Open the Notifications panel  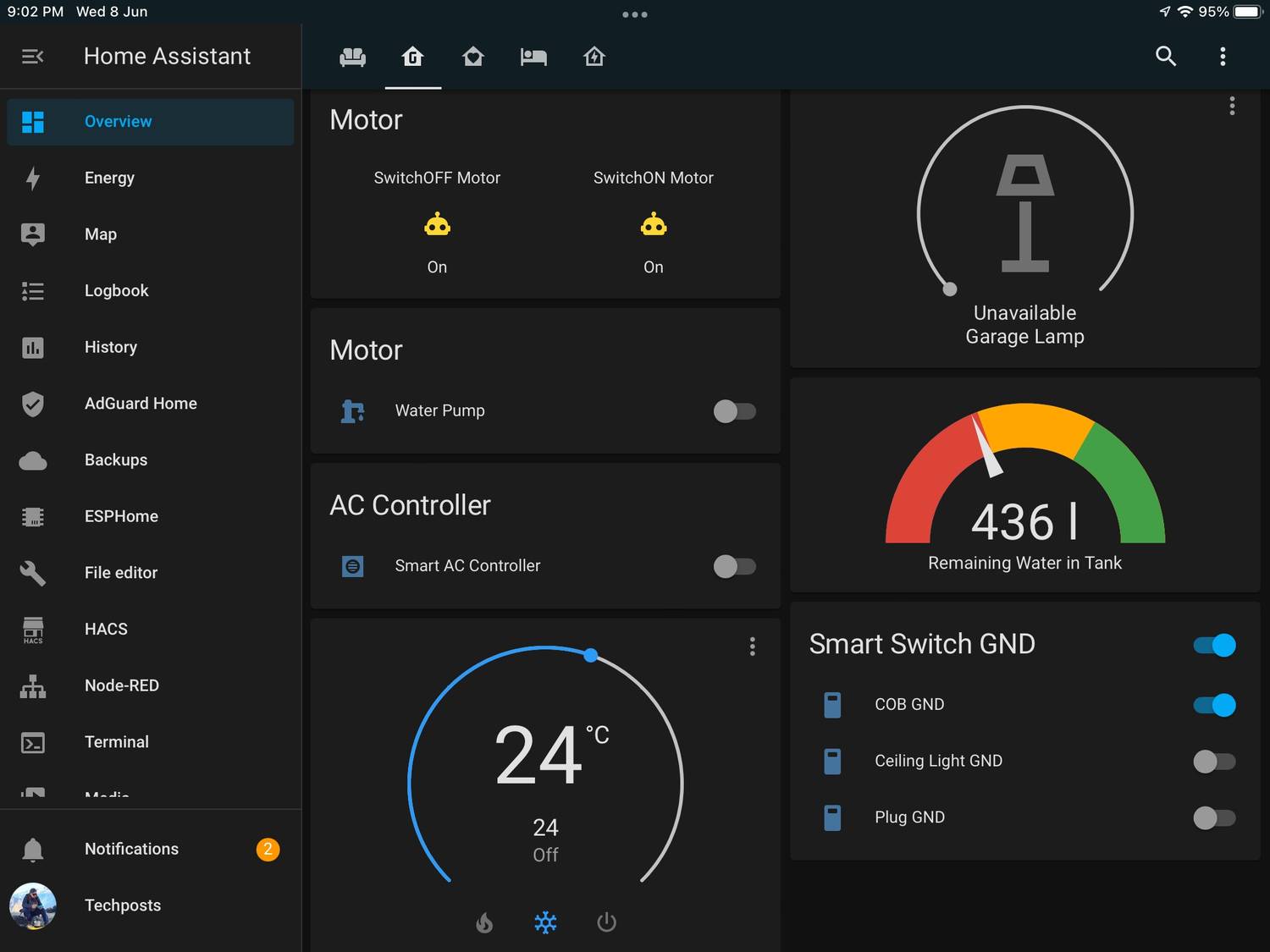pos(131,849)
